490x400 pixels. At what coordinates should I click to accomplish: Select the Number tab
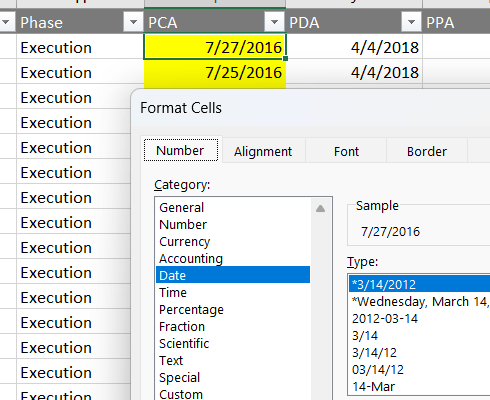coord(180,151)
